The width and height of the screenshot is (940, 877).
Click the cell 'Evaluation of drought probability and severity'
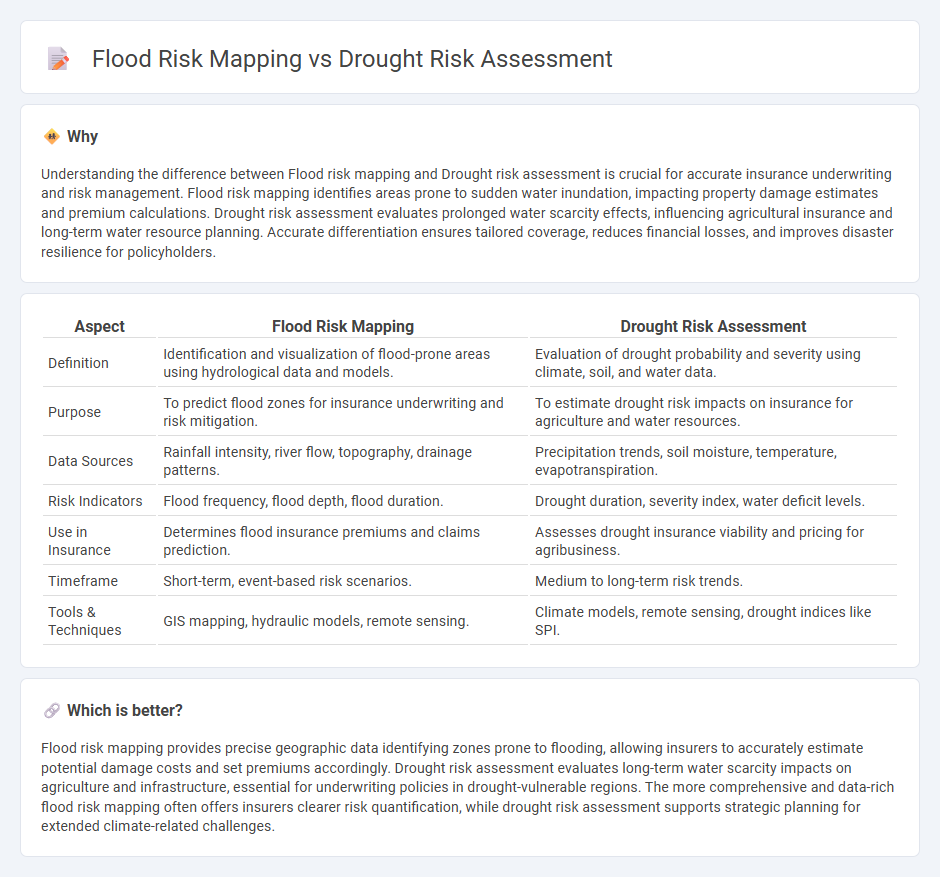[x=713, y=363]
